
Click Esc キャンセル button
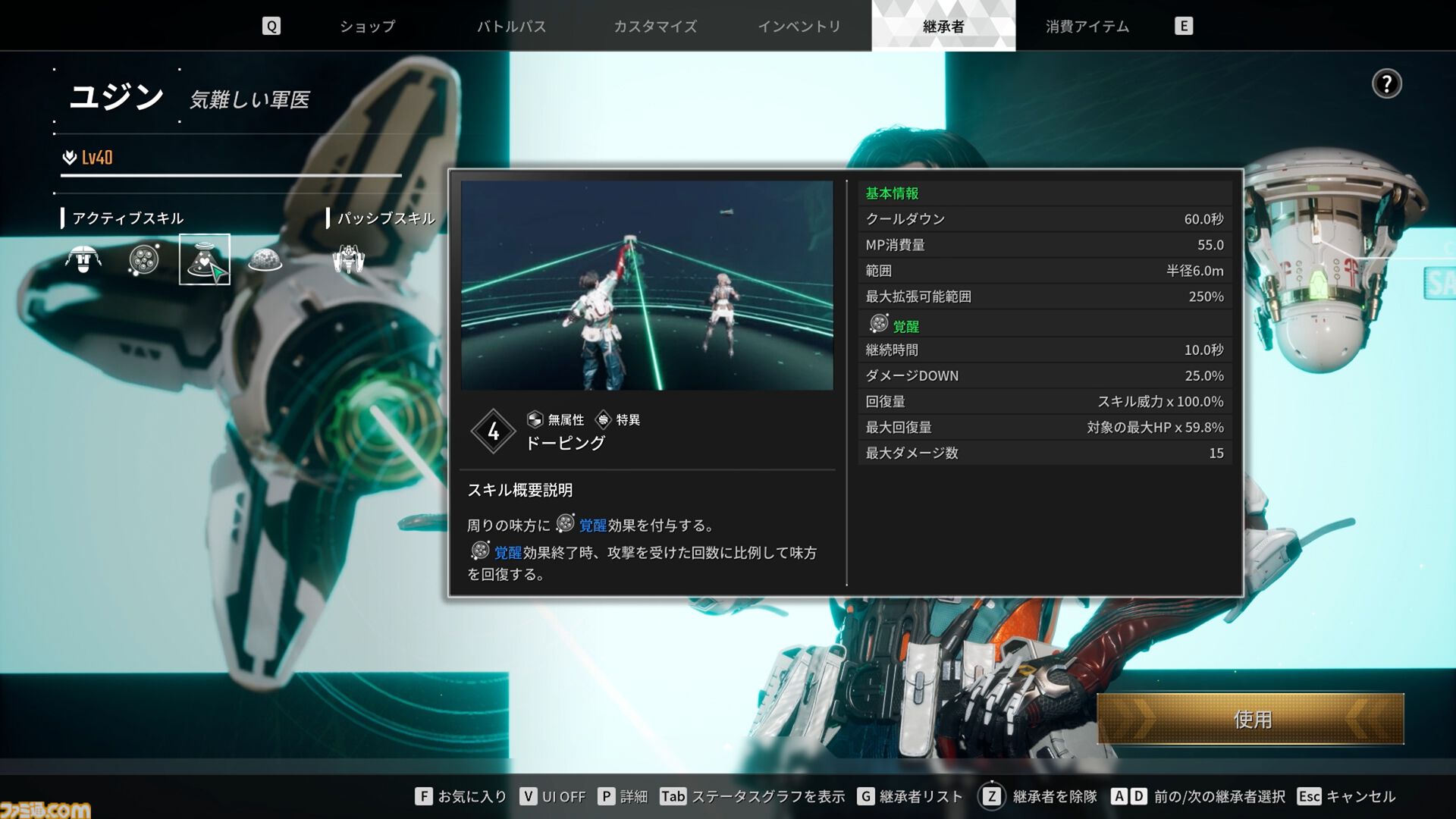point(1347,796)
